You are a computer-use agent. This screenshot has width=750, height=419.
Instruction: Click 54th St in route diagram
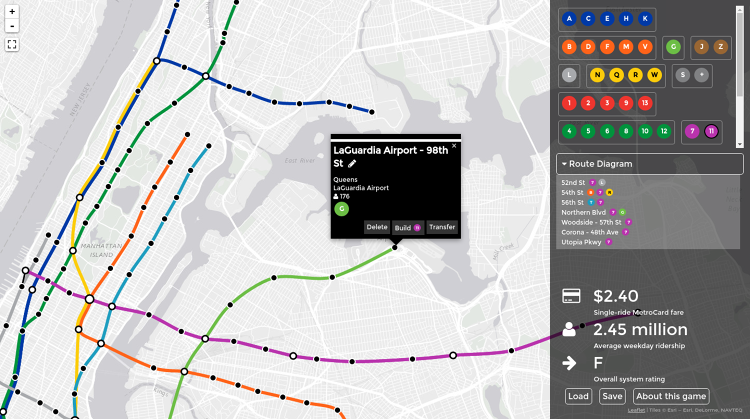(572, 193)
